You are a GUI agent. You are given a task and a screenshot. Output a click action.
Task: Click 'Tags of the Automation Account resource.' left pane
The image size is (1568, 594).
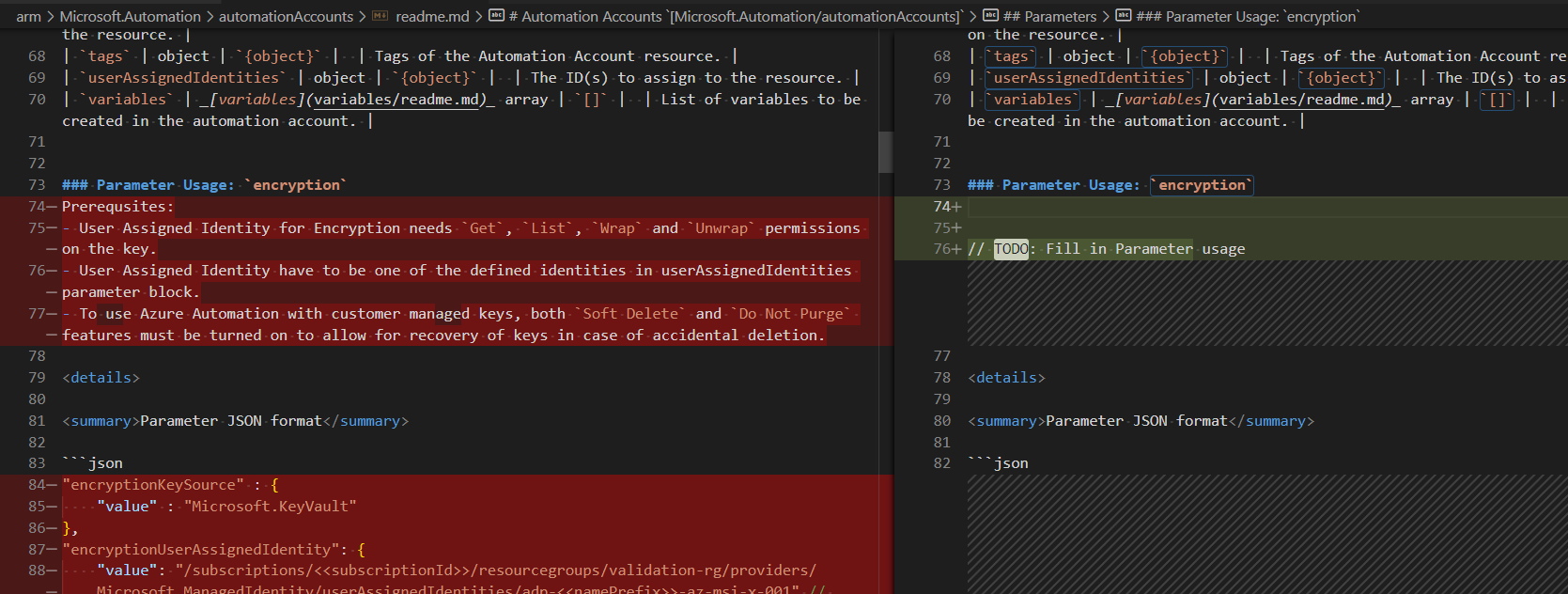[x=548, y=56]
